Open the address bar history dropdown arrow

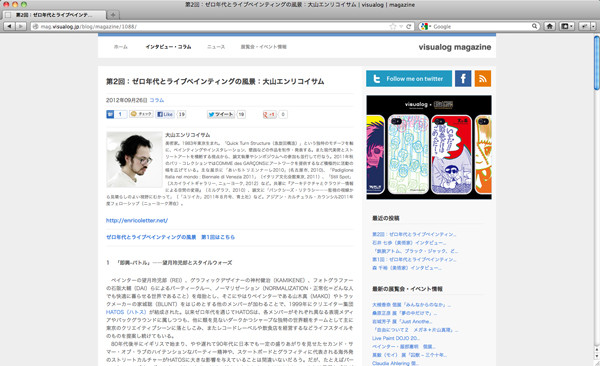tap(401, 26)
